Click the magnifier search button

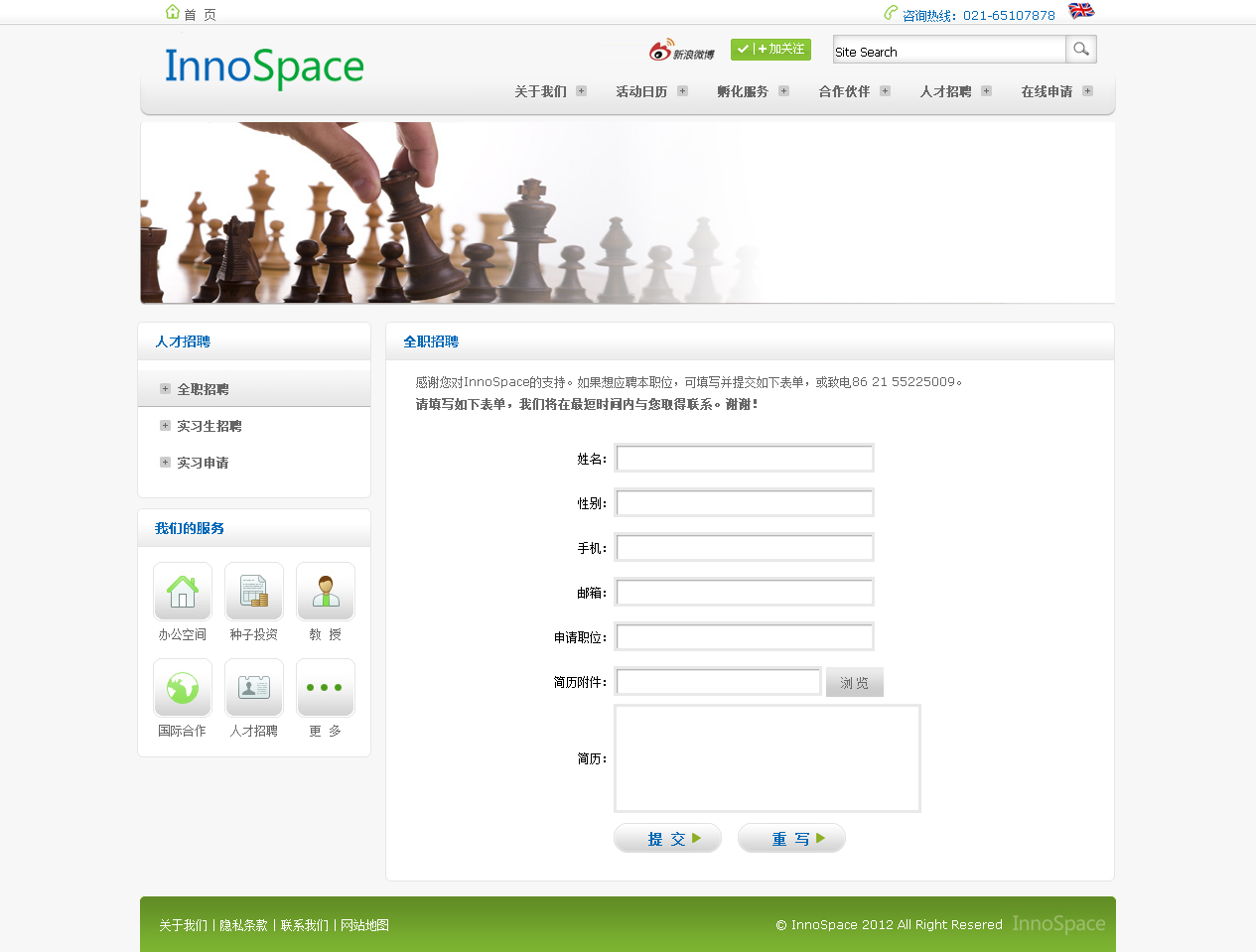coord(1080,50)
